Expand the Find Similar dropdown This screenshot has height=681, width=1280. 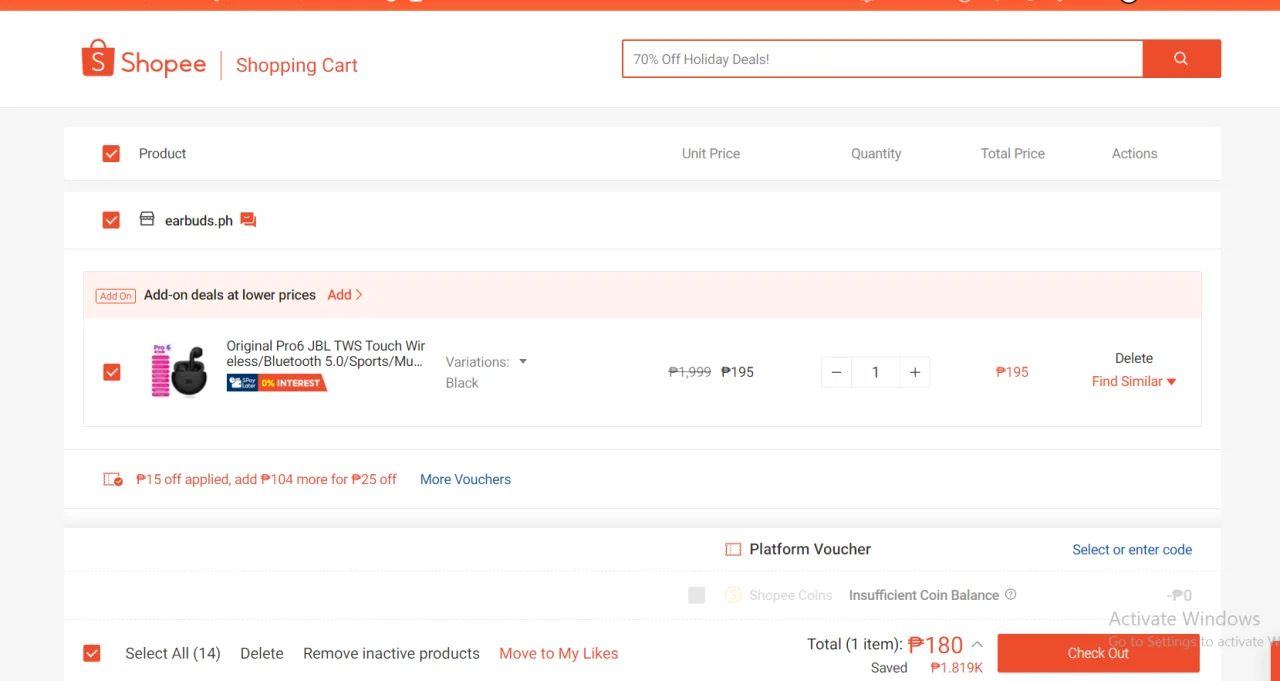[1134, 381]
